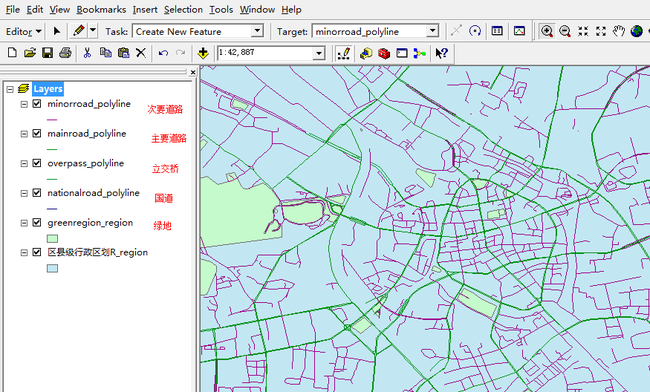Toggle nationalroad_polyline layer checkbox

37,193
